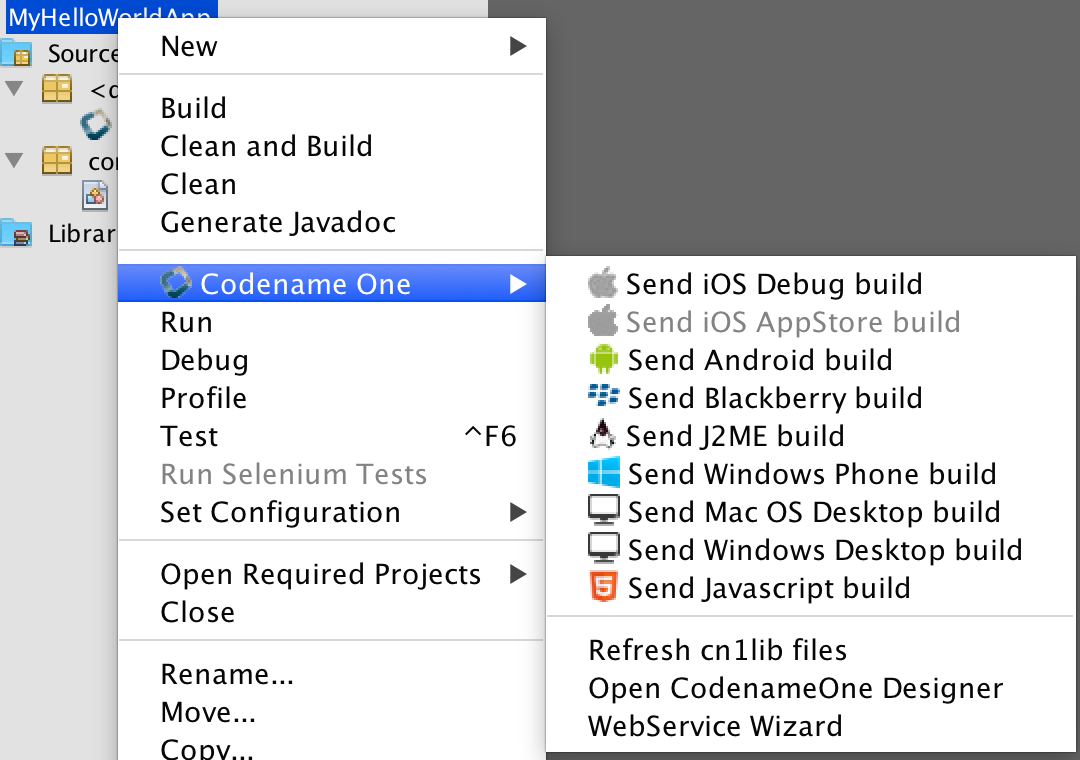1080x760 pixels.
Task: Select the Blackberry icon in the build submenu
Action: (604, 398)
